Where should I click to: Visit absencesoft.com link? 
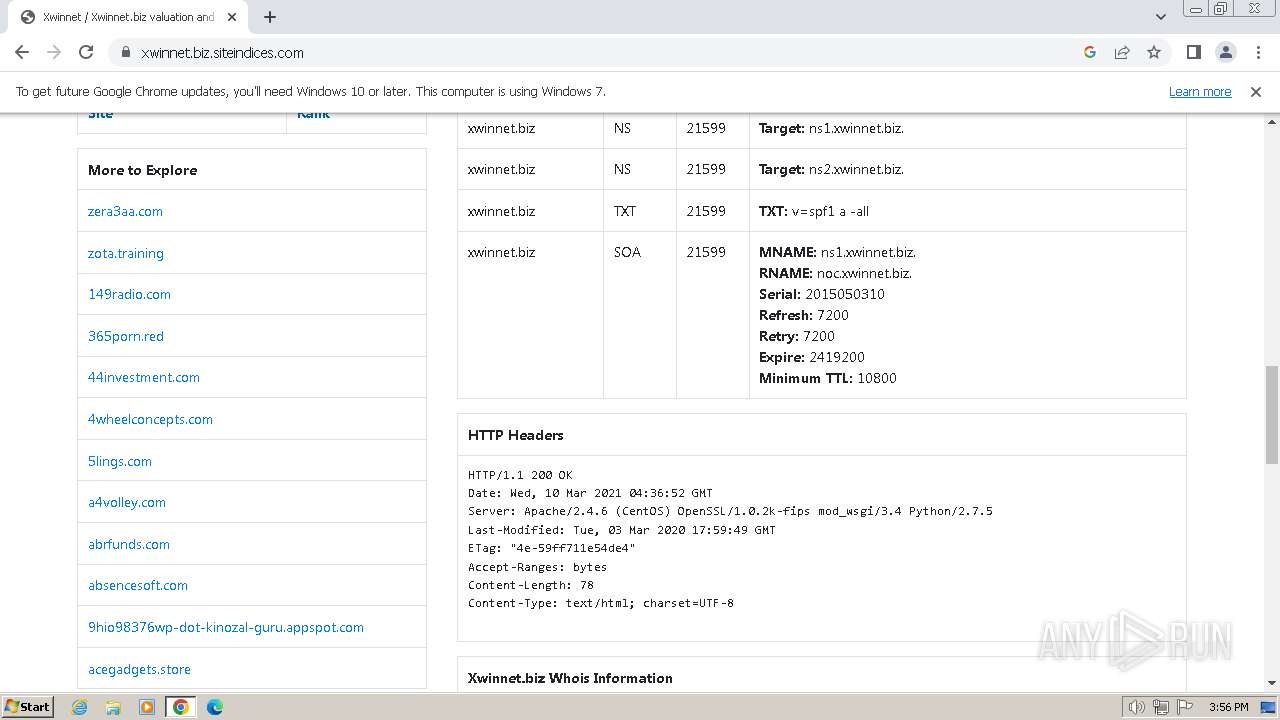138,585
